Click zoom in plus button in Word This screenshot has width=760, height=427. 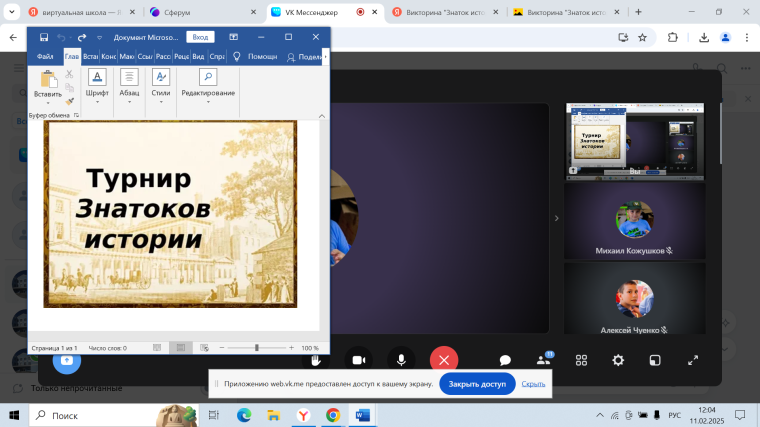coord(291,348)
